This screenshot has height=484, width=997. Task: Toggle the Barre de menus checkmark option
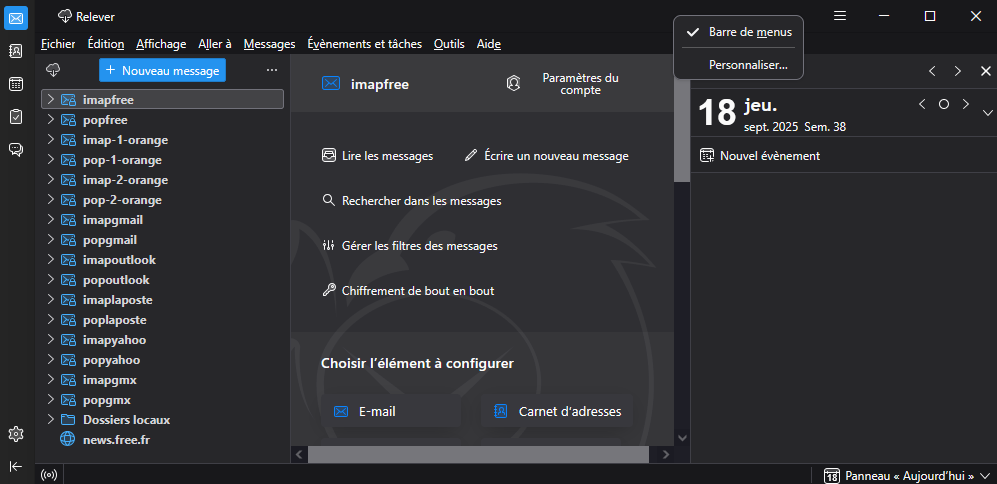[739, 32]
